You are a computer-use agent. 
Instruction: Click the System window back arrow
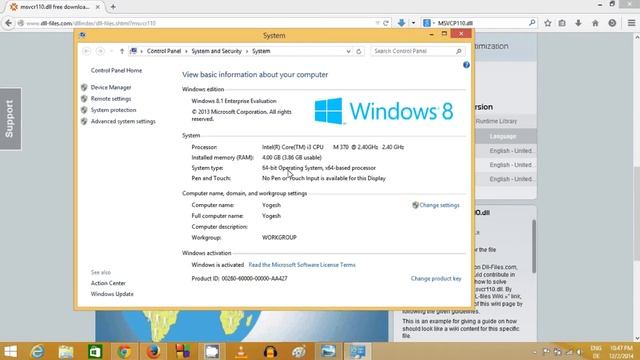click(87, 51)
